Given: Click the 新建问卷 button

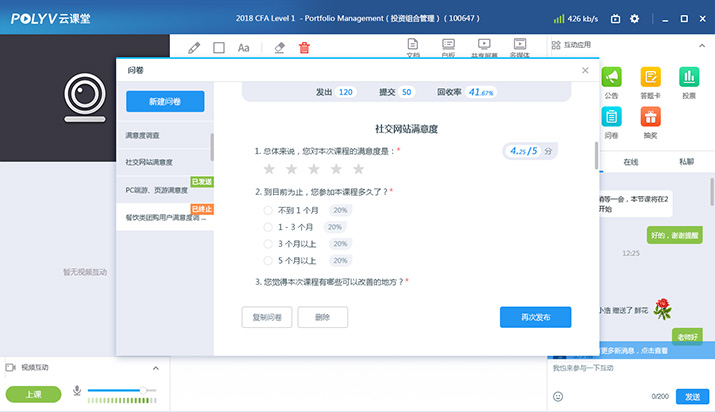Looking at the screenshot, I should click(x=165, y=101).
